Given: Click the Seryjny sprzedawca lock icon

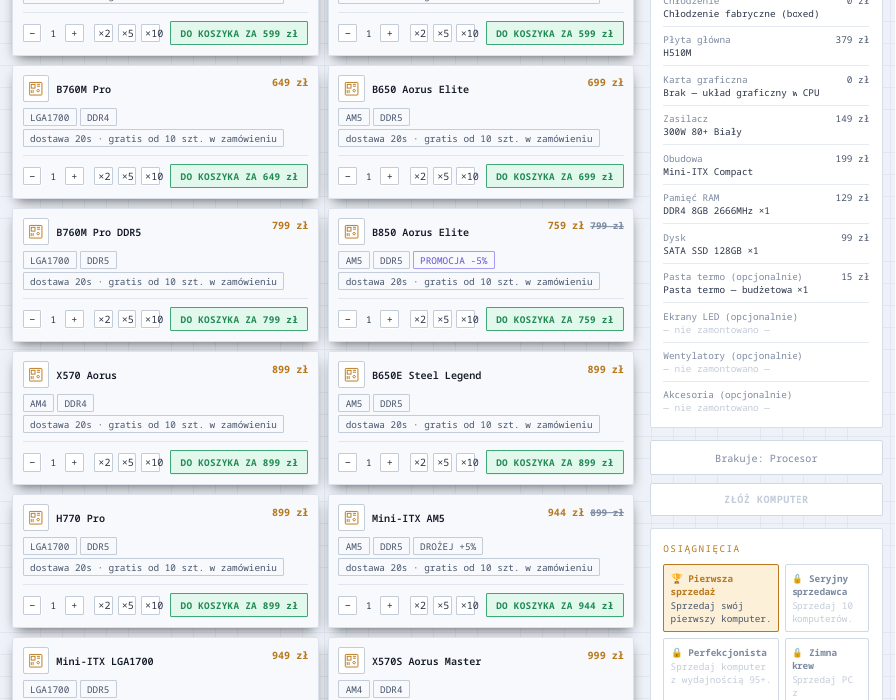Looking at the screenshot, I should click(x=798, y=579).
